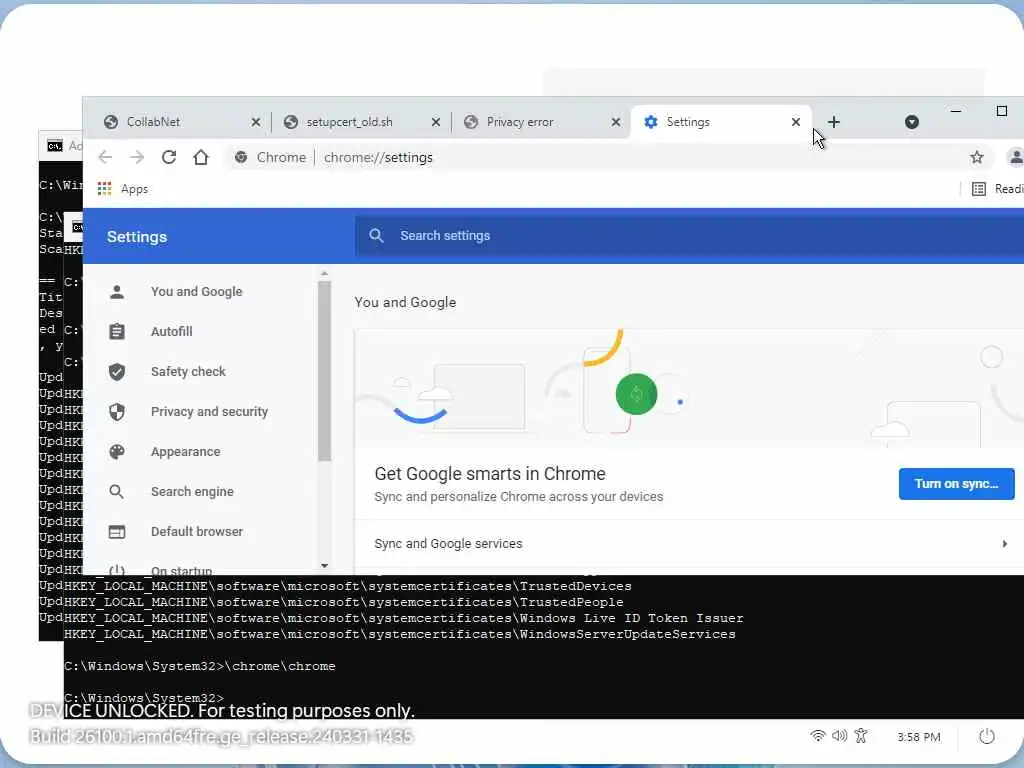The image size is (1024, 768).
Task: Click the volume speaker icon in tray
Action: (x=839, y=736)
